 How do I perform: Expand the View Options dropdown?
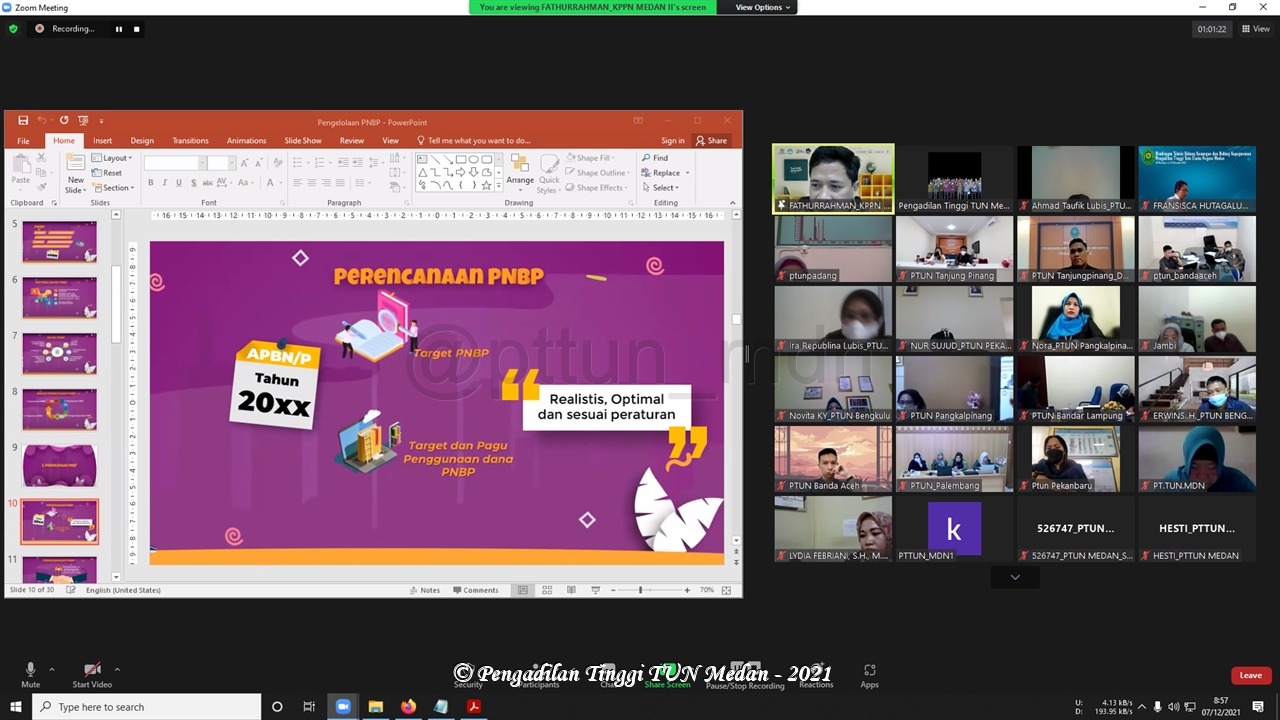(762, 7)
